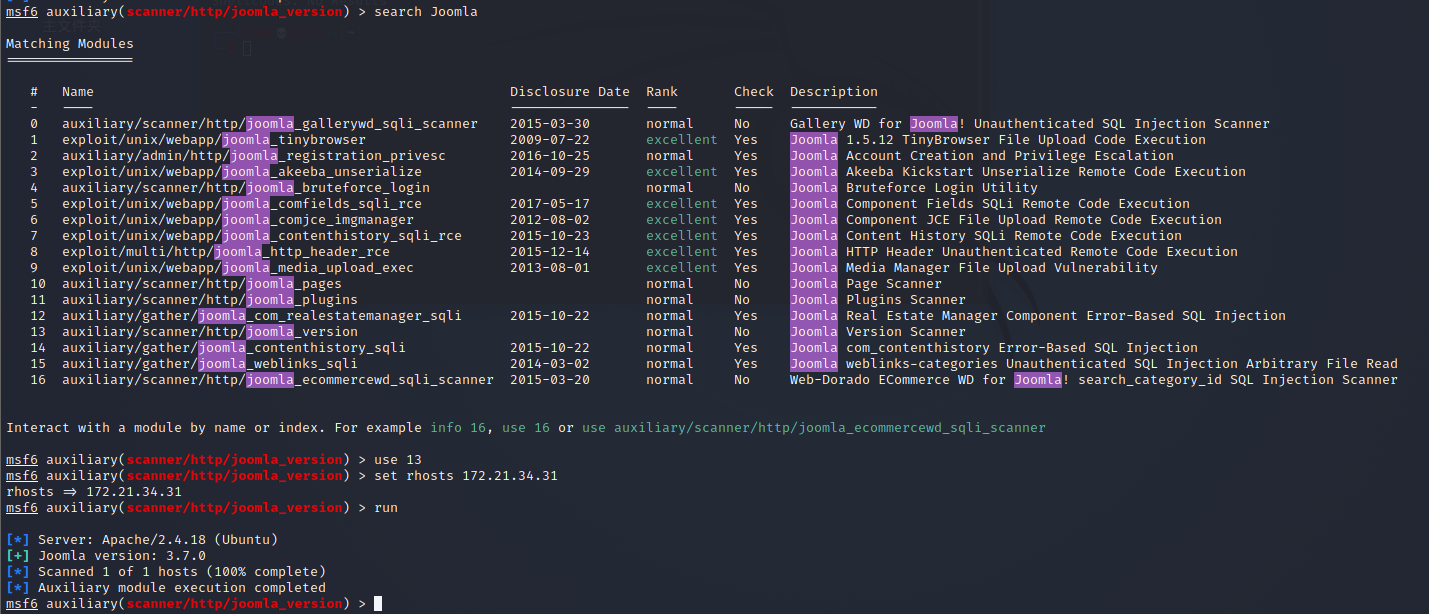The width and height of the screenshot is (1429, 614).
Task: Click the Joomla Bruteforce Login Utility description
Action: pos(914,188)
